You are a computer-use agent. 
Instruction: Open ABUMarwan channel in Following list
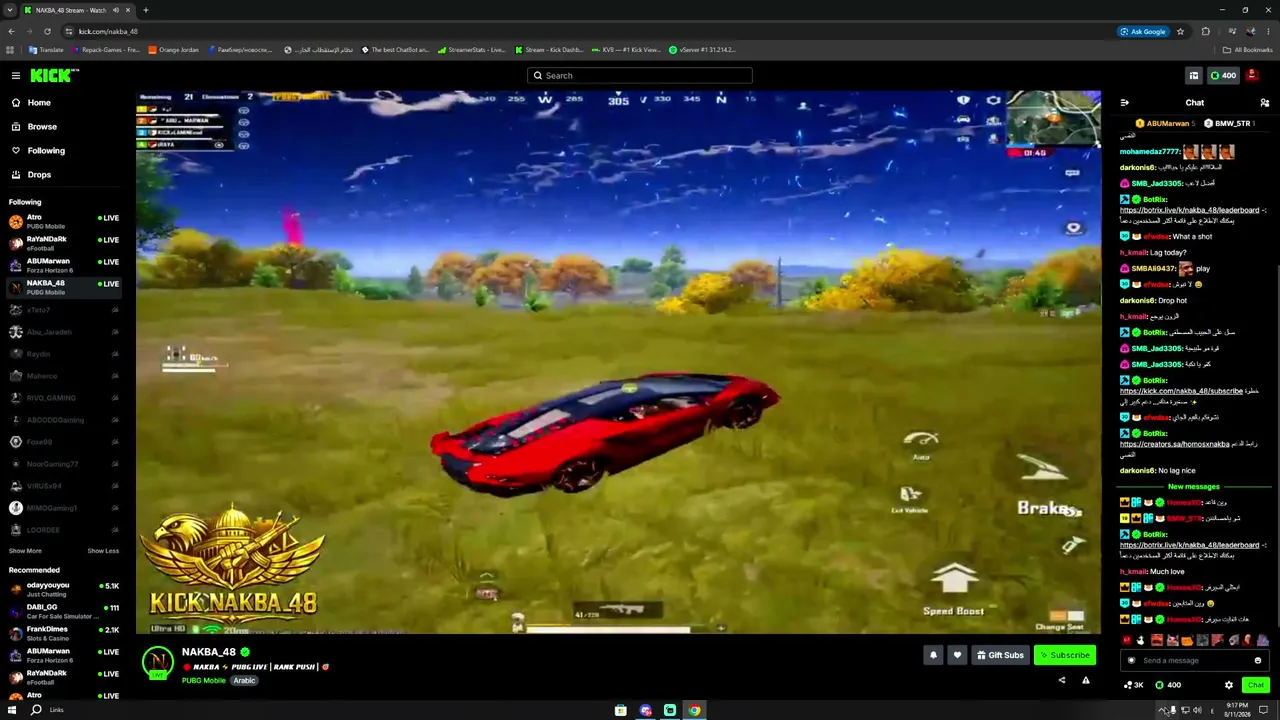coord(65,265)
